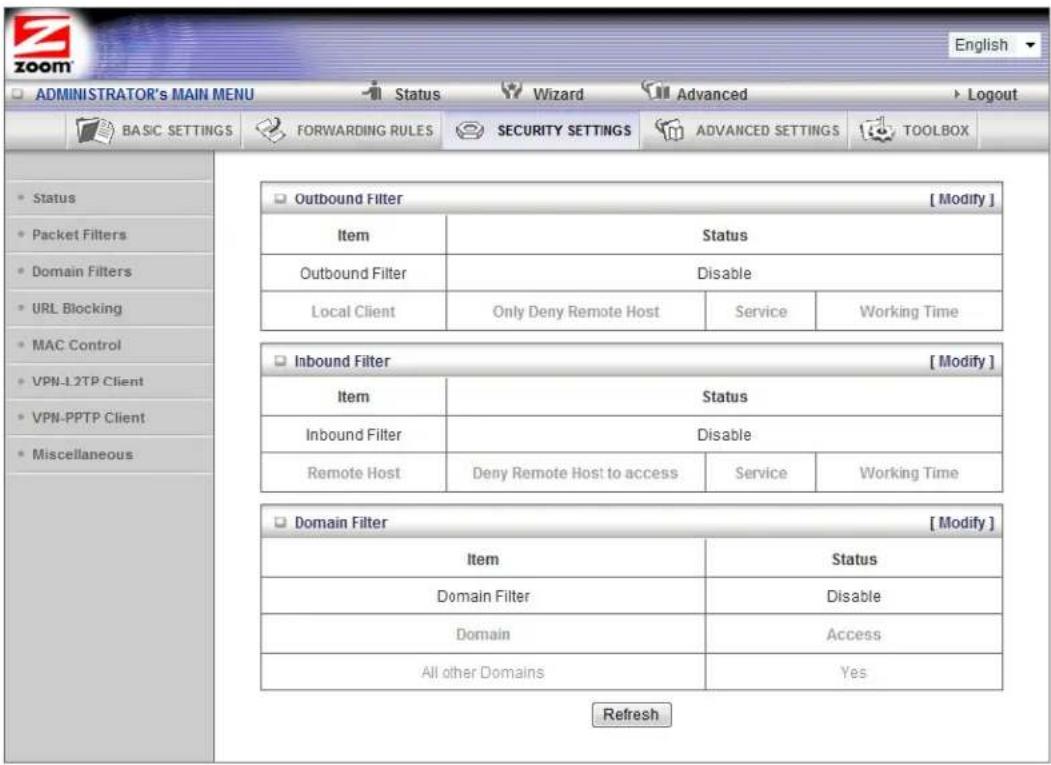This screenshot has width=1051, height=765.
Task: Click Modify for Outbound Filter
Action: point(961,199)
